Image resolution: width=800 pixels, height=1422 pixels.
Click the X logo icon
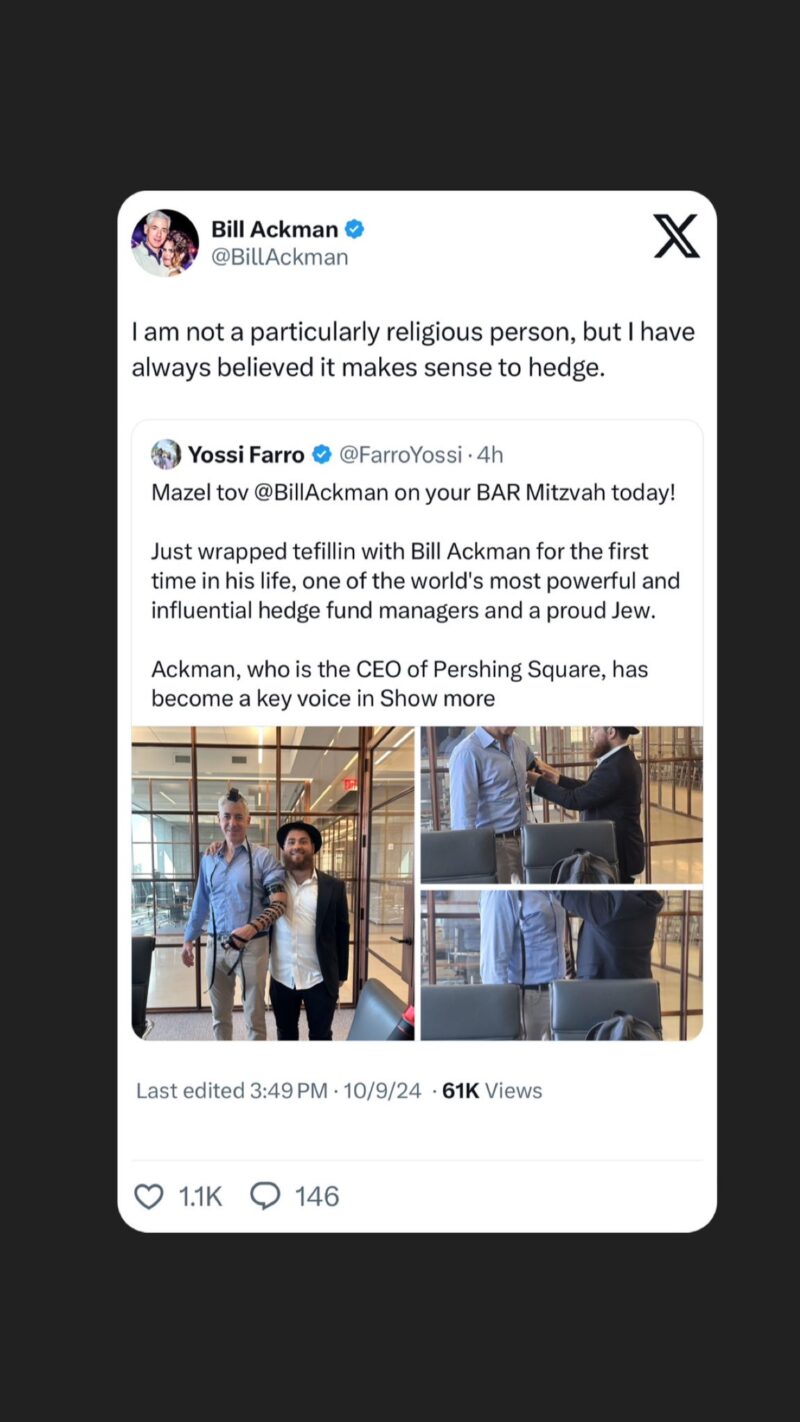point(676,236)
